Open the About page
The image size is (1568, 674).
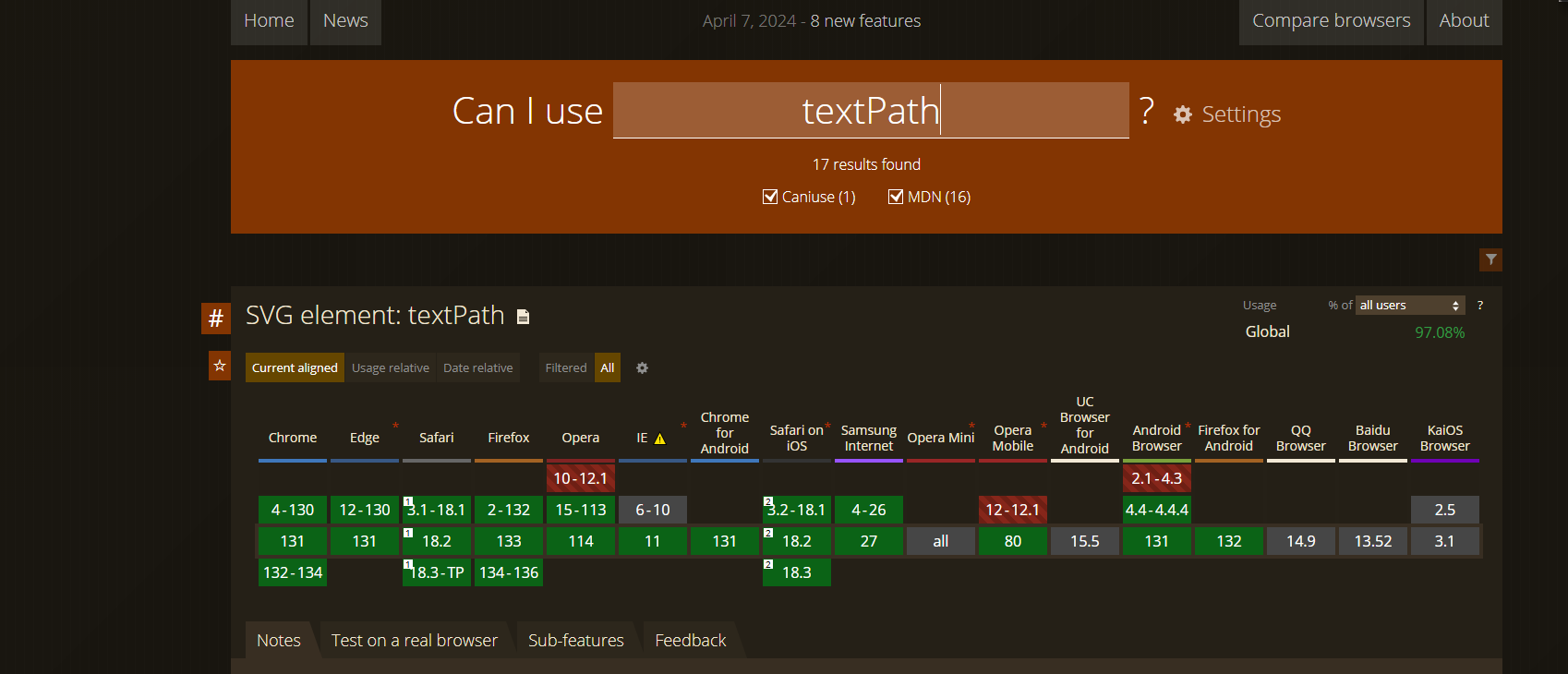tap(1464, 20)
